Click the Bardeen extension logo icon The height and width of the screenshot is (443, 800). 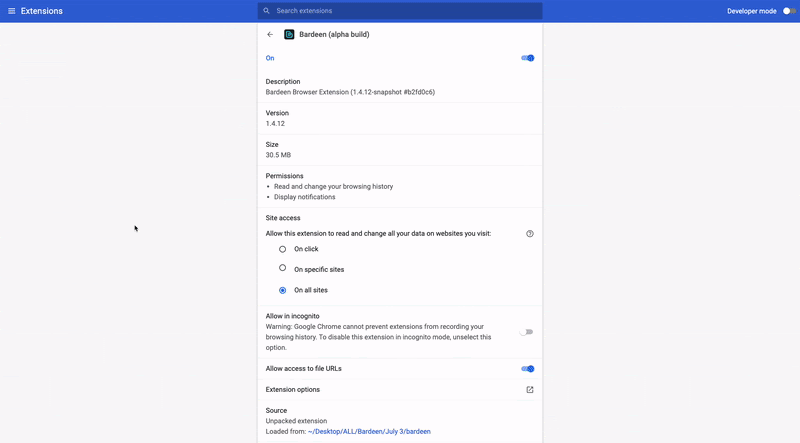coord(289,34)
